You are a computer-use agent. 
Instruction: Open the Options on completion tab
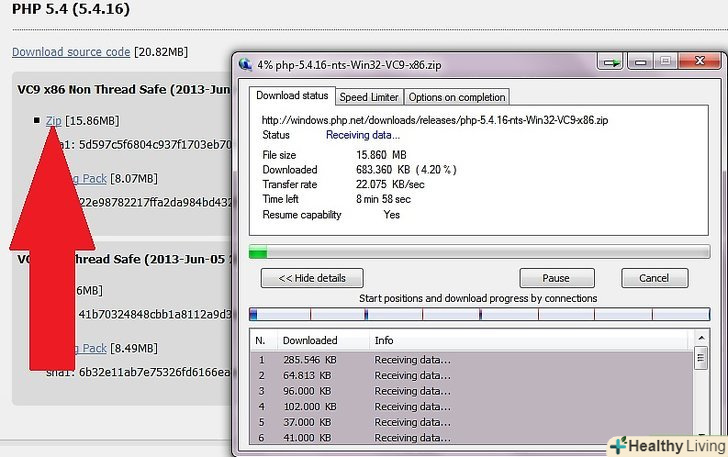tap(457, 97)
